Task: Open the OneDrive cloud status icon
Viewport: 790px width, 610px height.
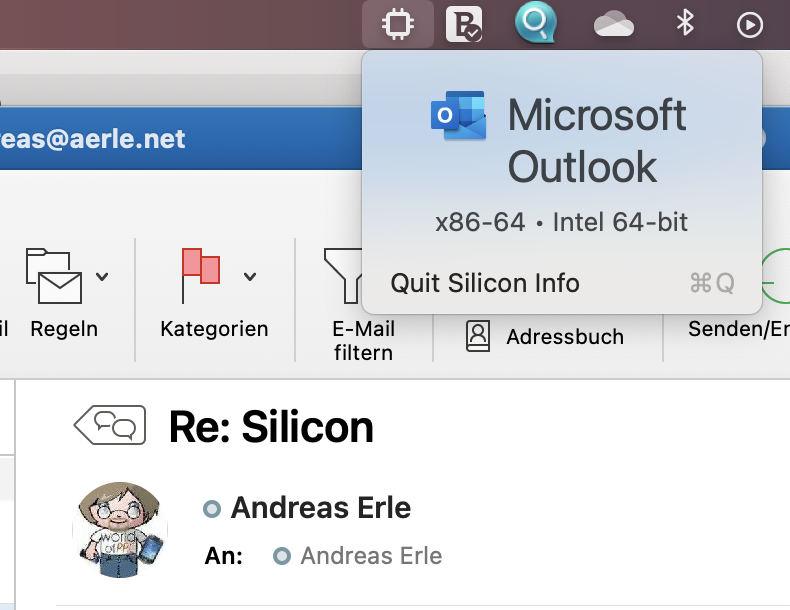Action: point(613,24)
